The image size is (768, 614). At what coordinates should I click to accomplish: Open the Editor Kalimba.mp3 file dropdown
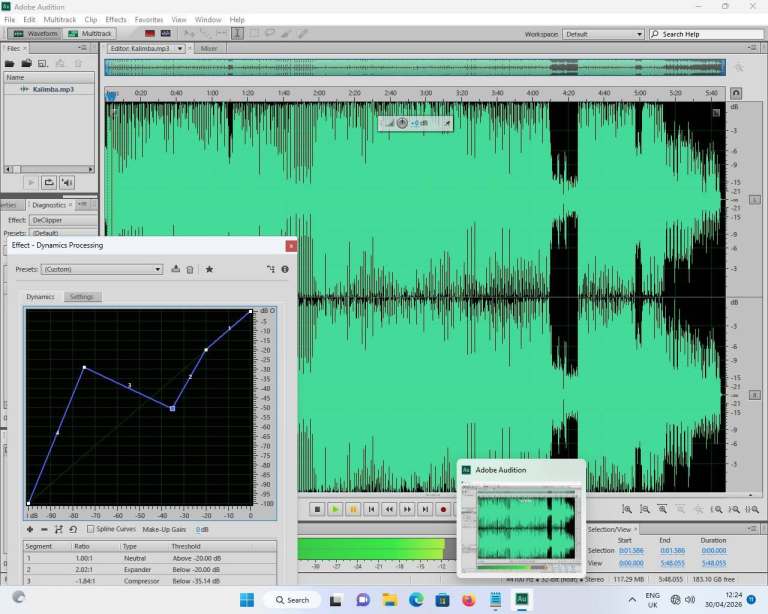[x=180, y=48]
